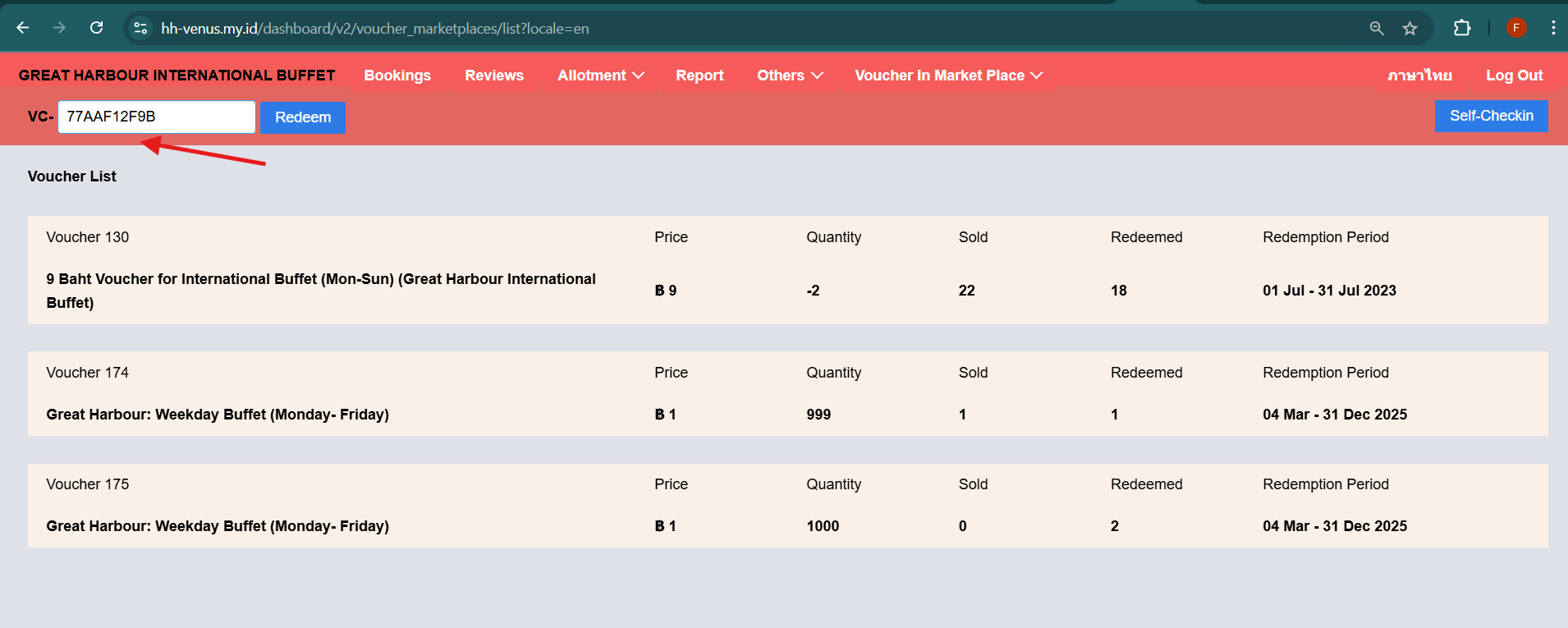Expand the Others dropdown menu
Screen dimensions: 1568x628
[x=789, y=76]
